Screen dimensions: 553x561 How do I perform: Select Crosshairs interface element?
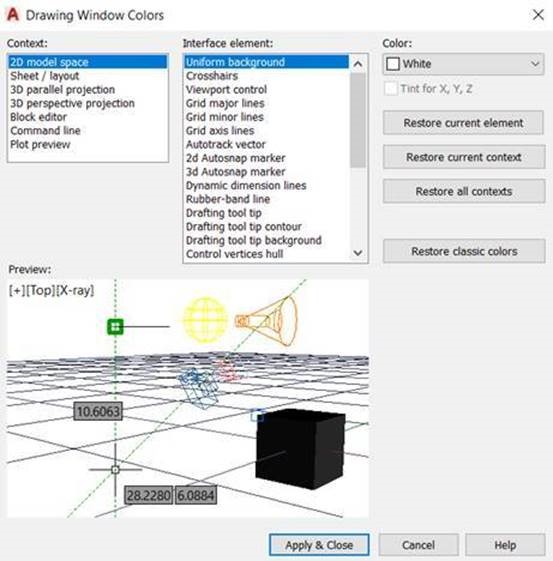pos(266,76)
